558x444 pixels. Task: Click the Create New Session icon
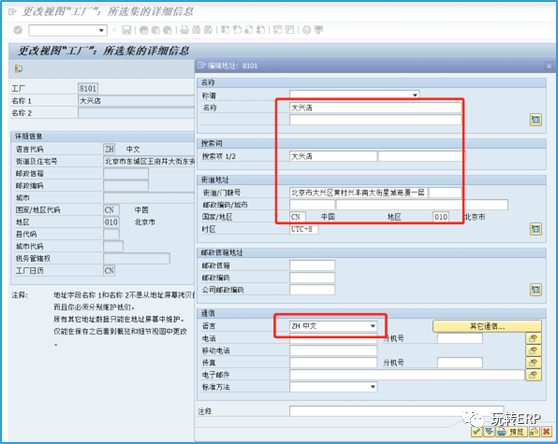point(278,30)
